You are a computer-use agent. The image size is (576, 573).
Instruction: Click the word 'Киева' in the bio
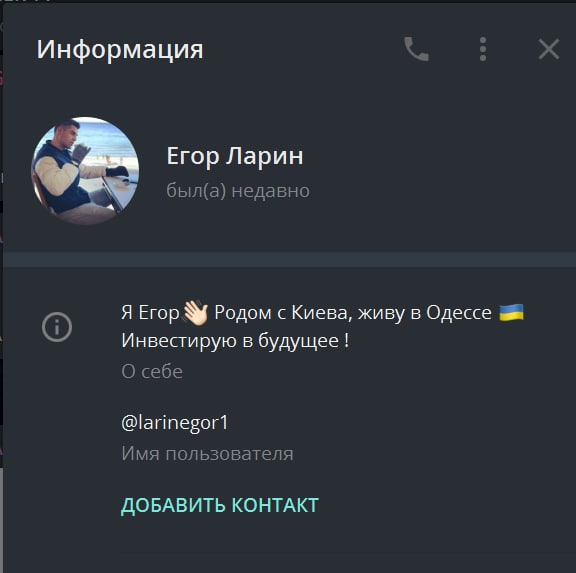[319, 313]
